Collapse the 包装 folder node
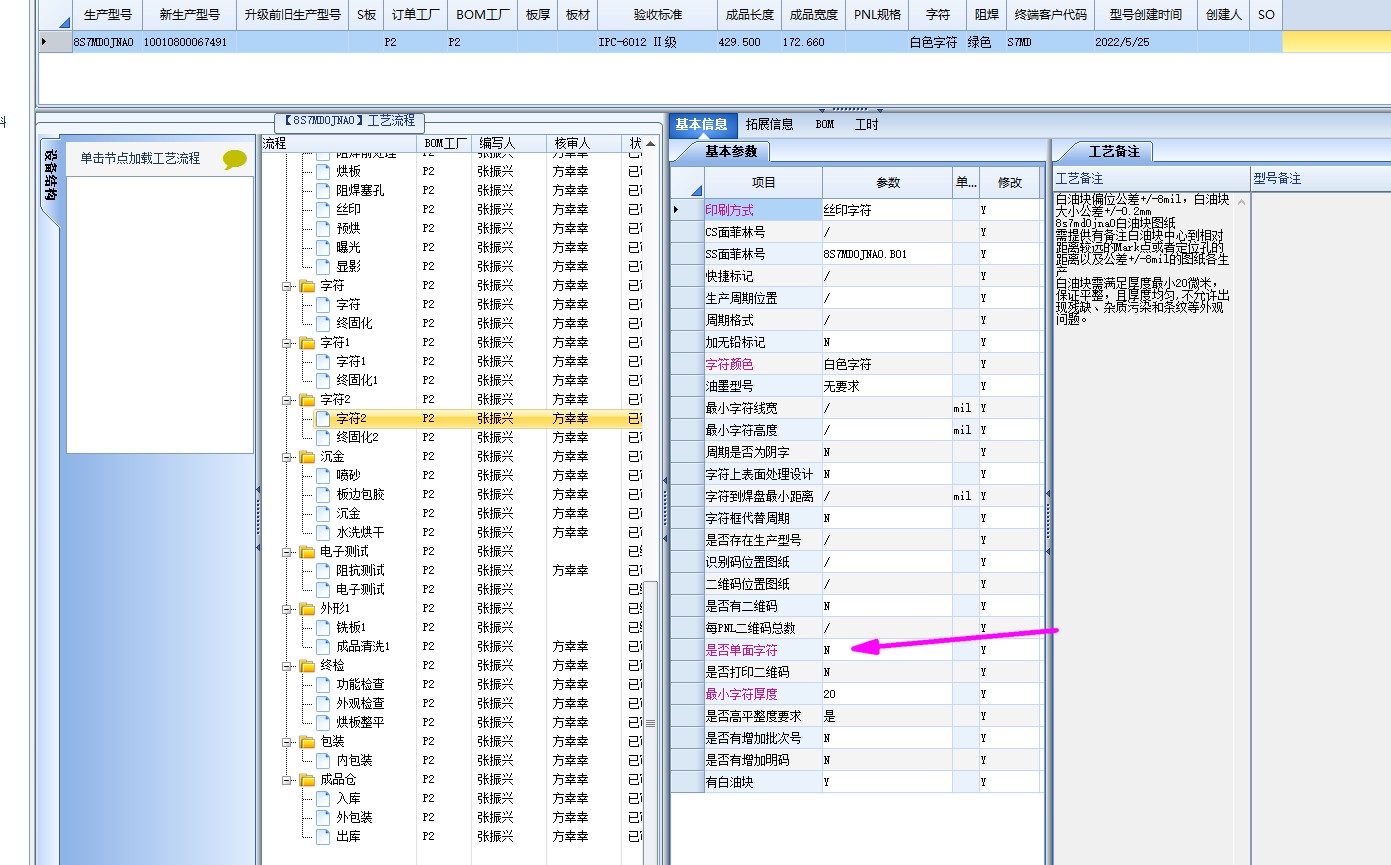Viewport: 1391px width, 865px height. tap(287, 742)
